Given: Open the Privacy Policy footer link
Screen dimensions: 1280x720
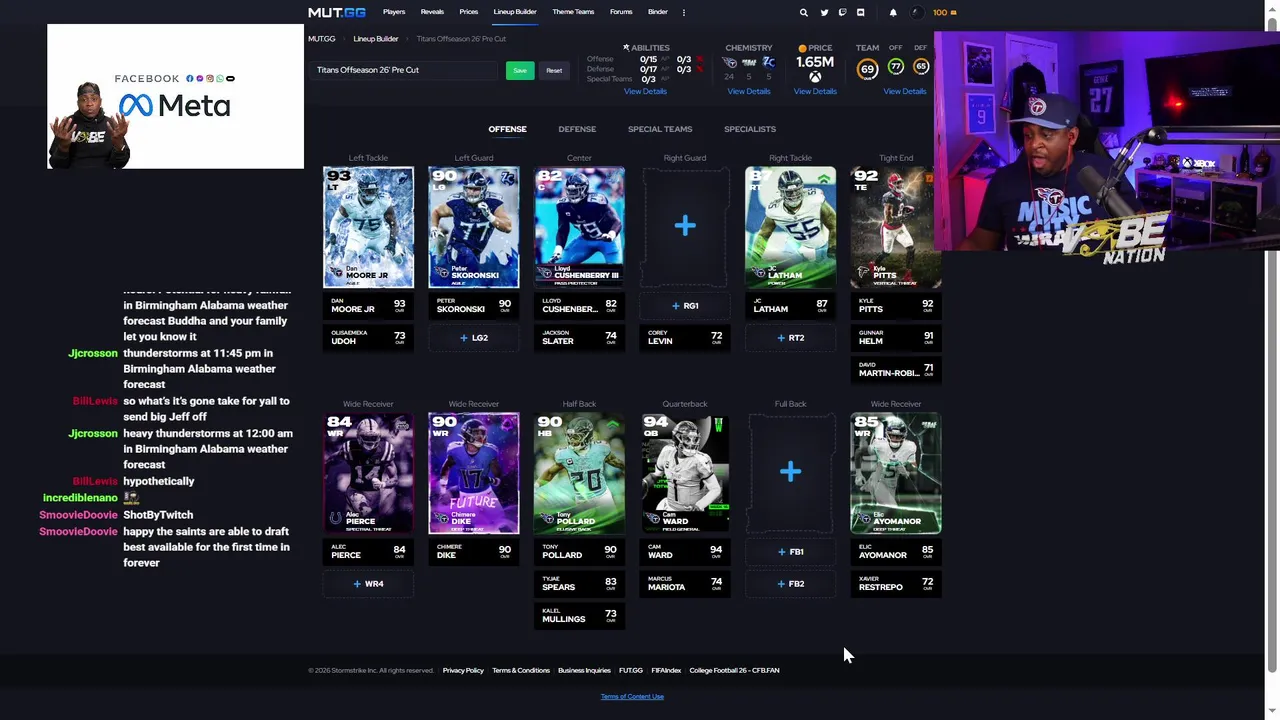Looking at the screenshot, I should point(463,671).
